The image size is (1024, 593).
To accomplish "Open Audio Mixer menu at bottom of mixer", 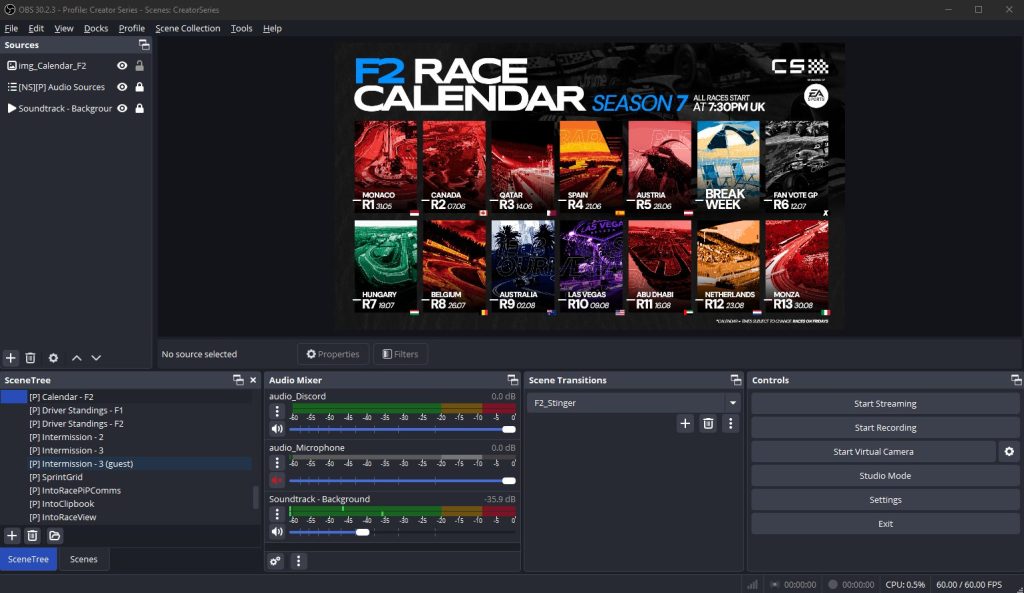I will 298,561.
